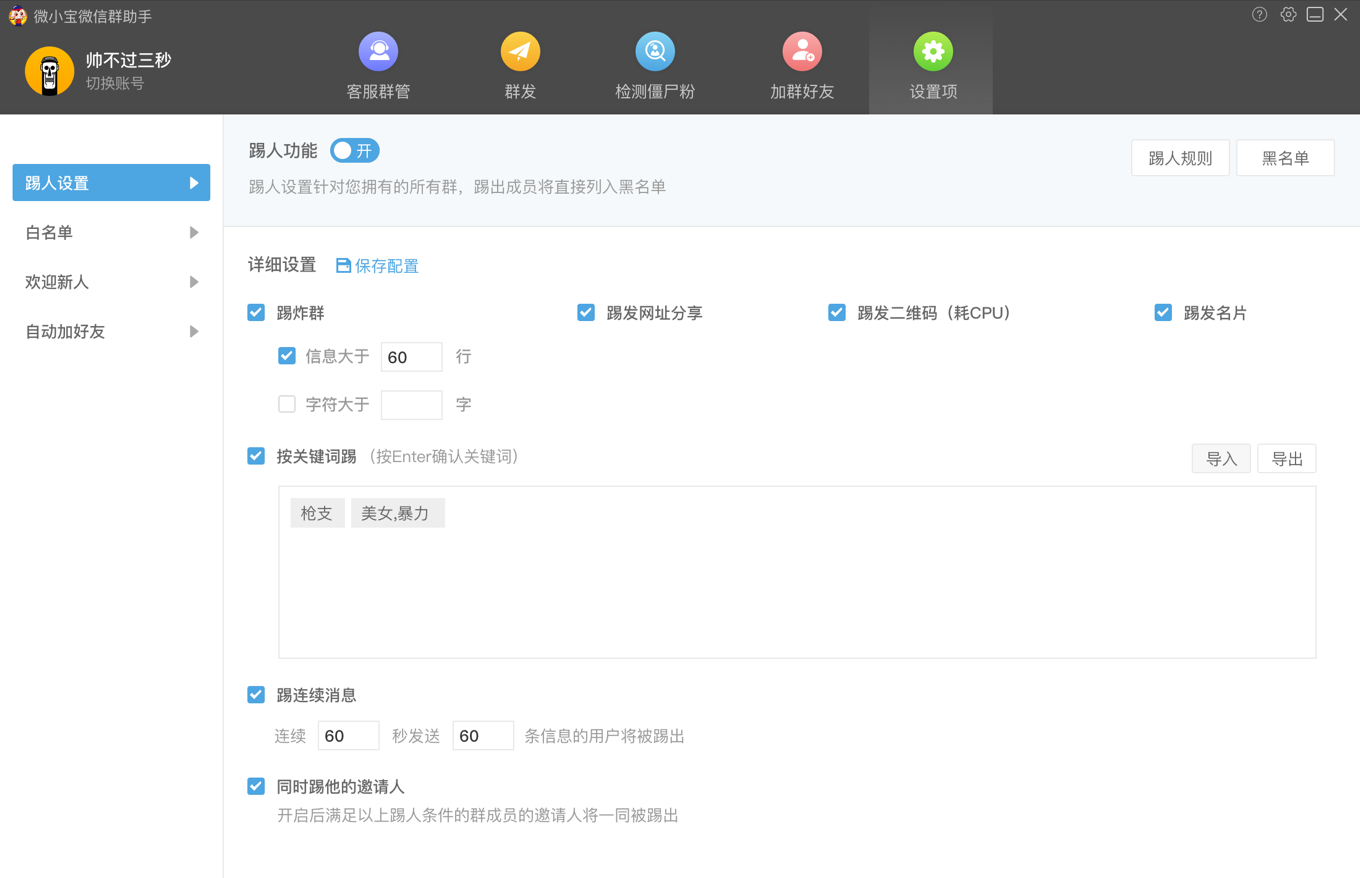
Task: Uncheck the 踢炸群 checkbox
Action: click(256, 313)
